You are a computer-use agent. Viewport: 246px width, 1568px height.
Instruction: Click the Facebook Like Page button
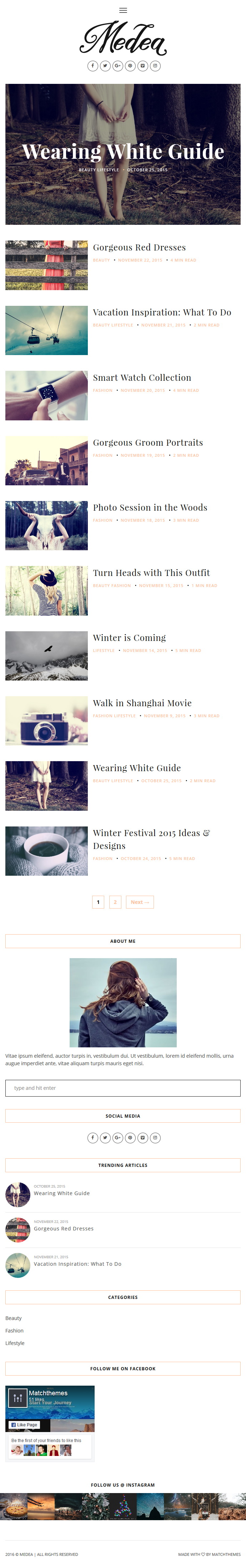coord(24,1424)
